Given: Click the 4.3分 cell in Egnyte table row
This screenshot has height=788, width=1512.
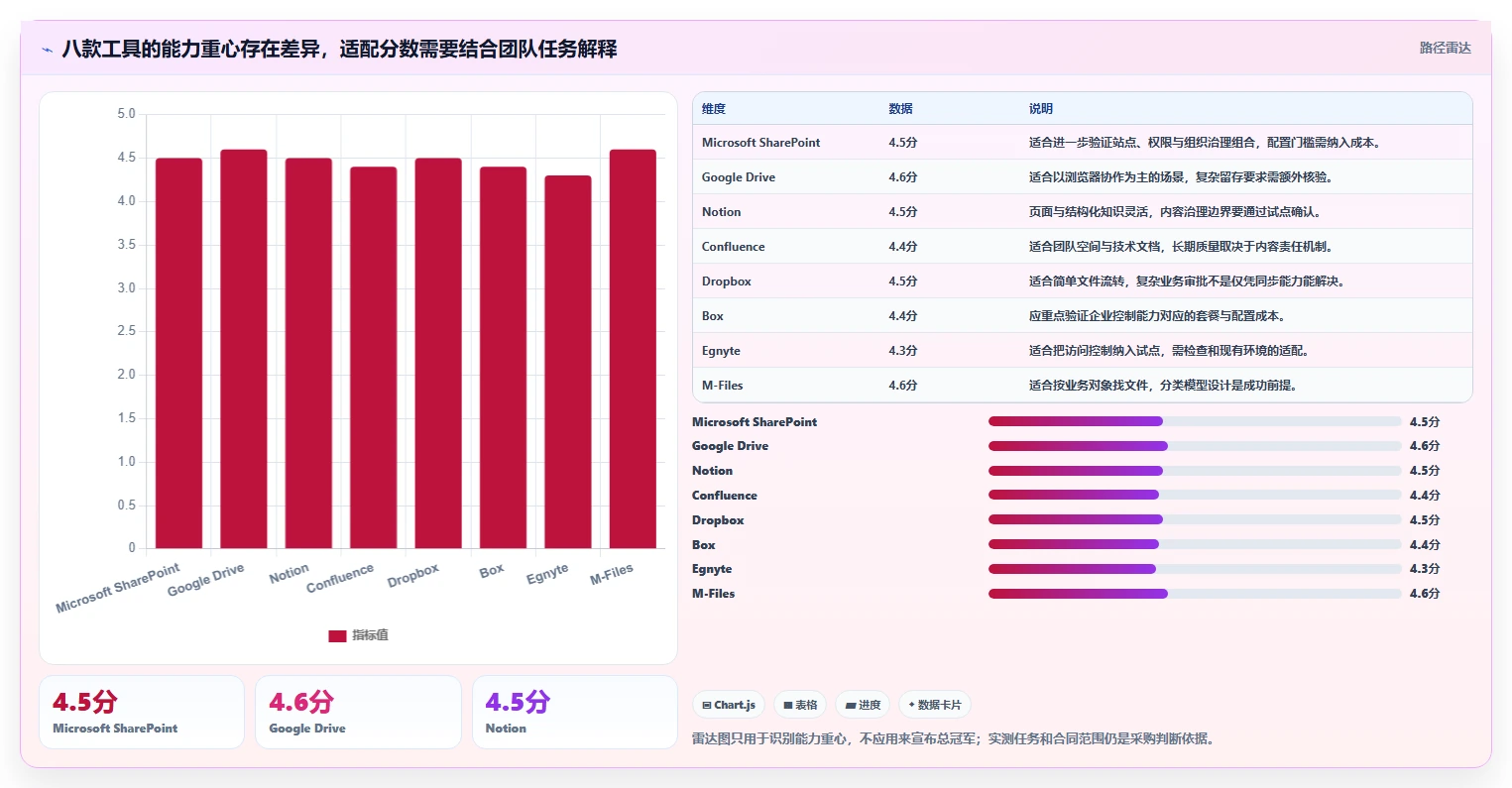Looking at the screenshot, I should click(x=903, y=351).
